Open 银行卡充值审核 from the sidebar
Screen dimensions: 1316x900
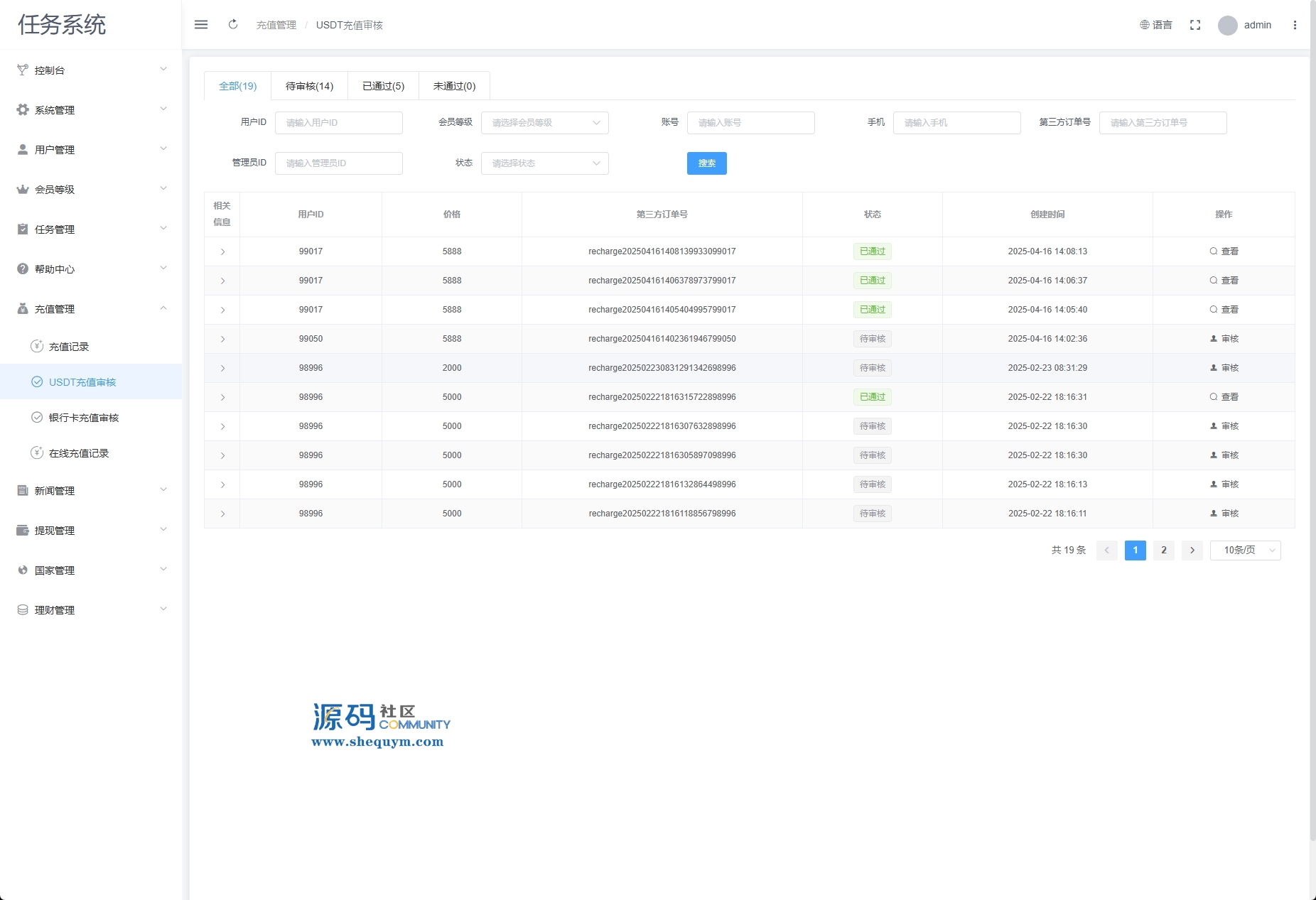coord(83,418)
